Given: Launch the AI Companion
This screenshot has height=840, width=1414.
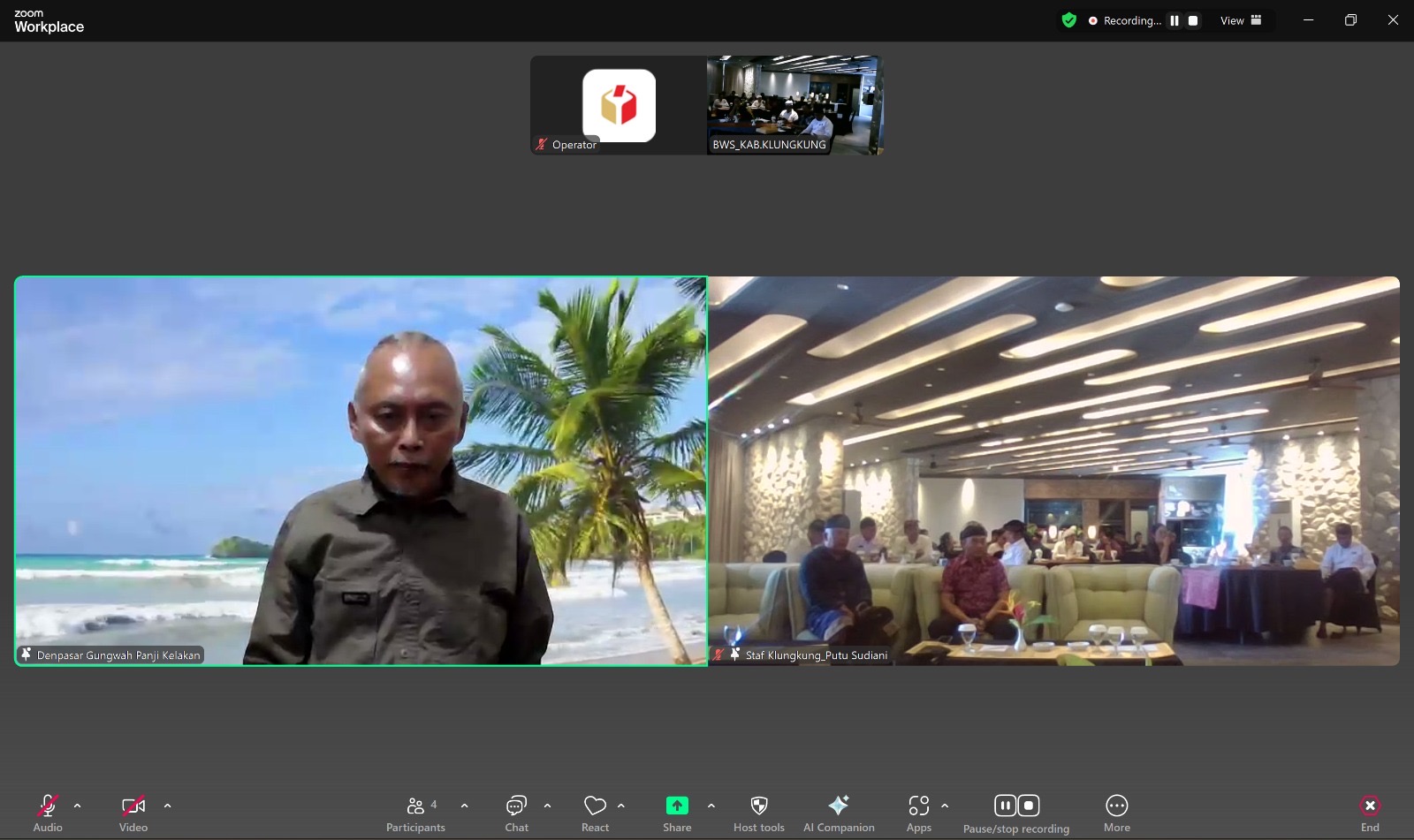Looking at the screenshot, I should tap(838, 806).
